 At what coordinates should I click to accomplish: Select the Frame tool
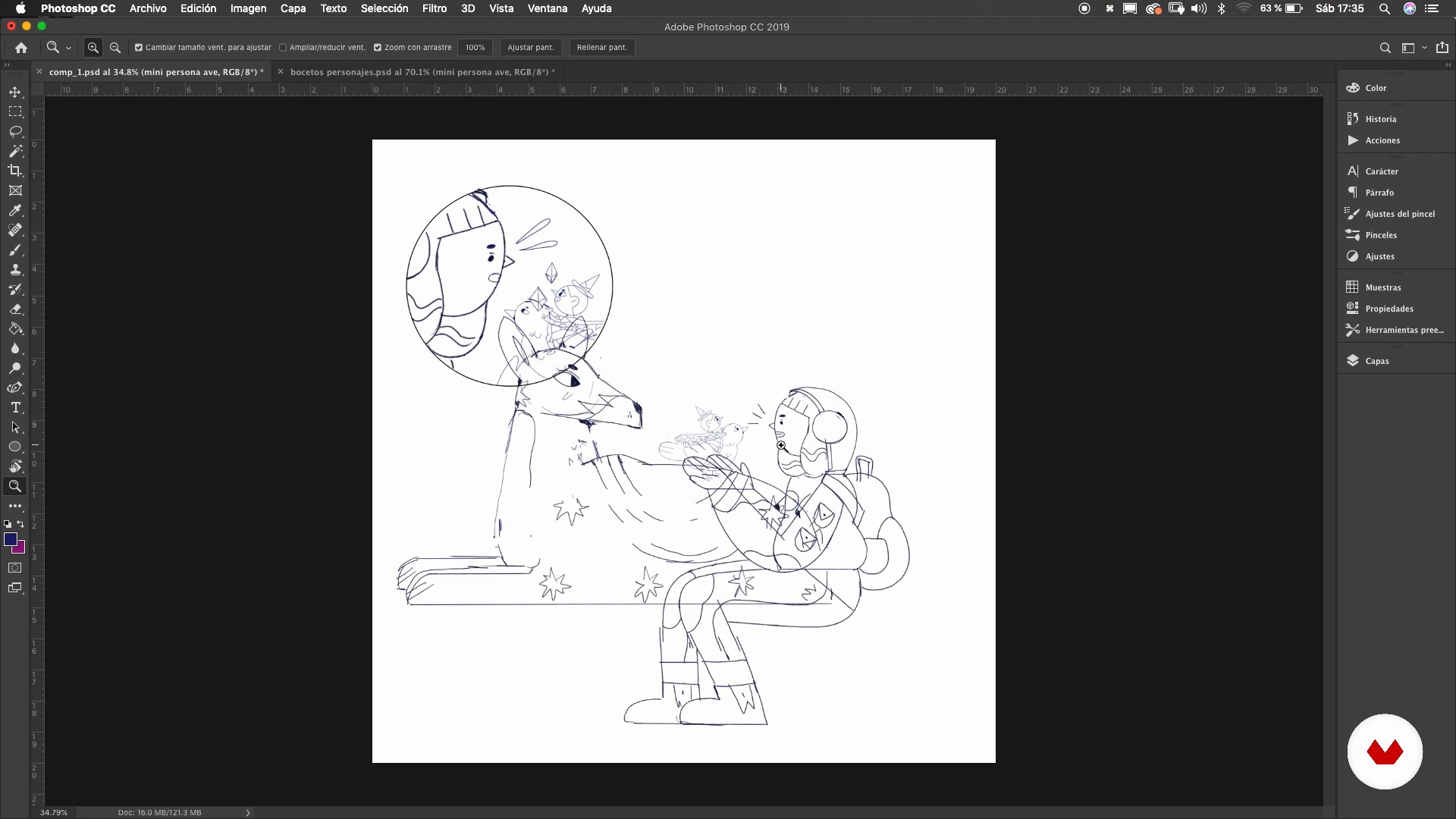tap(15, 190)
